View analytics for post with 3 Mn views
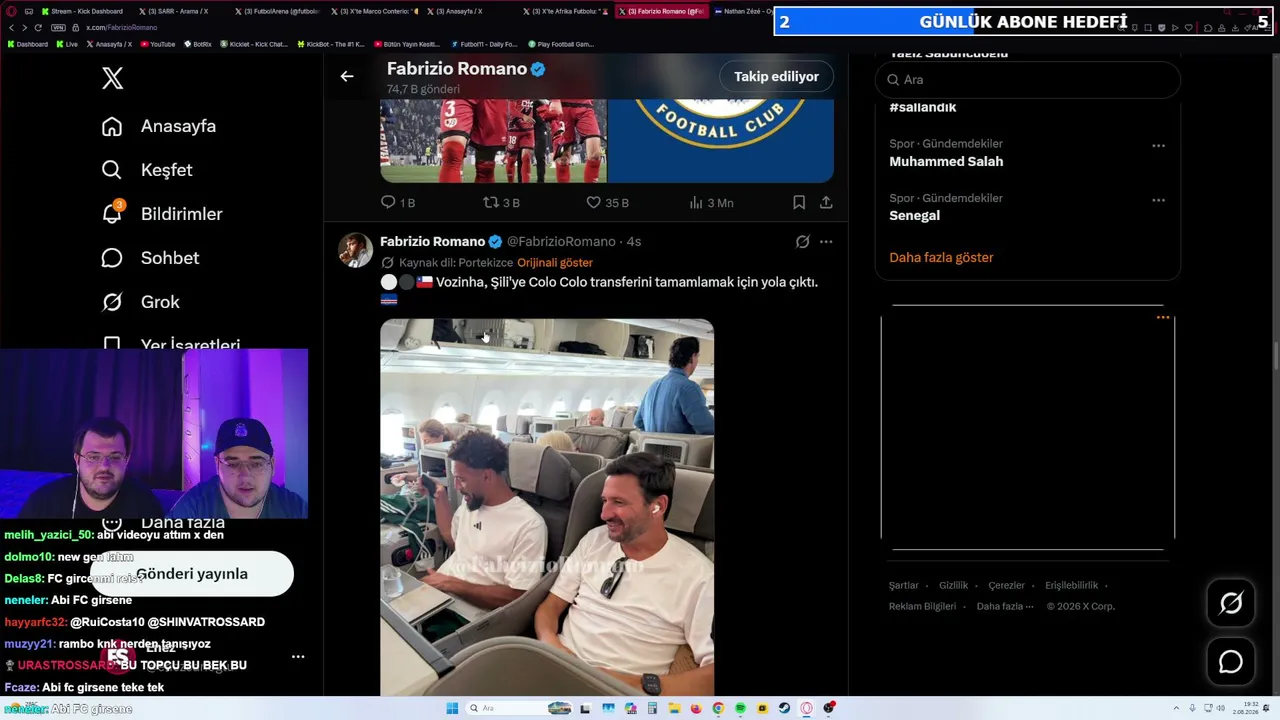 (x=711, y=202)
